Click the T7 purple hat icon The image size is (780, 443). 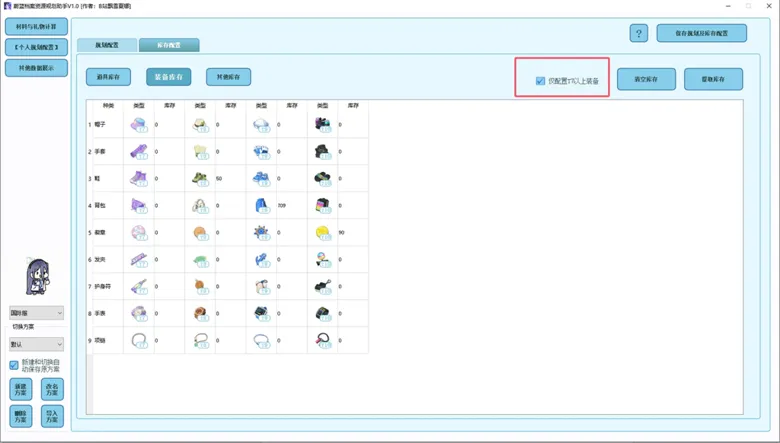[x=139, y=124]
